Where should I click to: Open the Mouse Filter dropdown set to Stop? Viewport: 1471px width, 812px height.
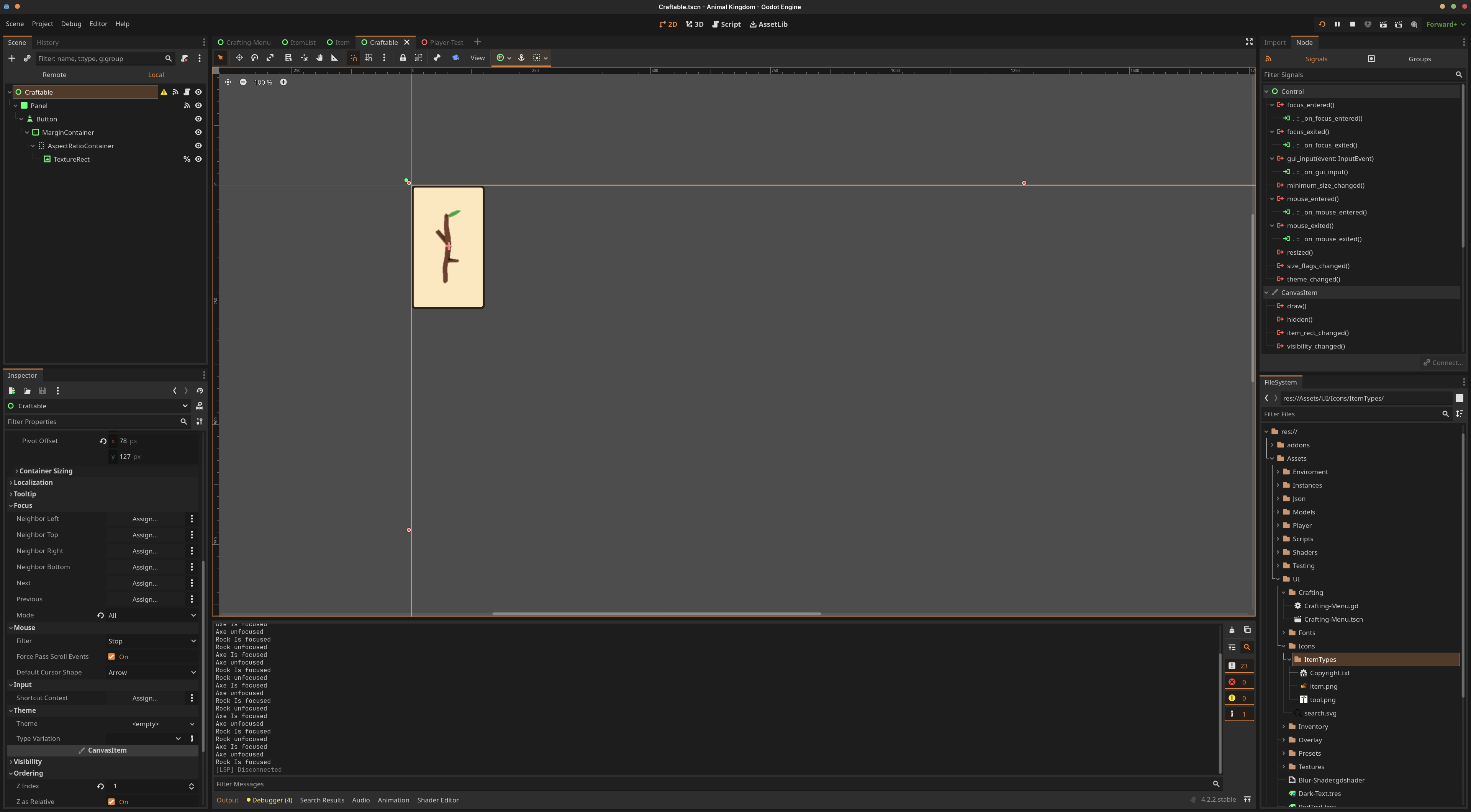pos(152,641)
